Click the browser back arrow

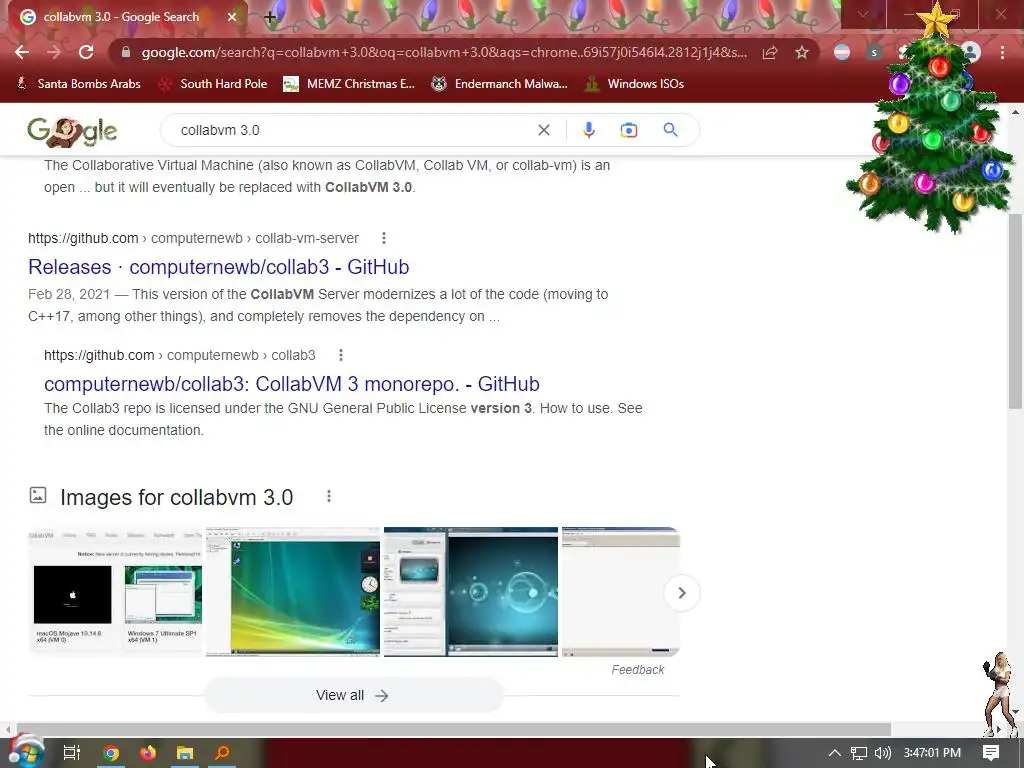(22, 52)
